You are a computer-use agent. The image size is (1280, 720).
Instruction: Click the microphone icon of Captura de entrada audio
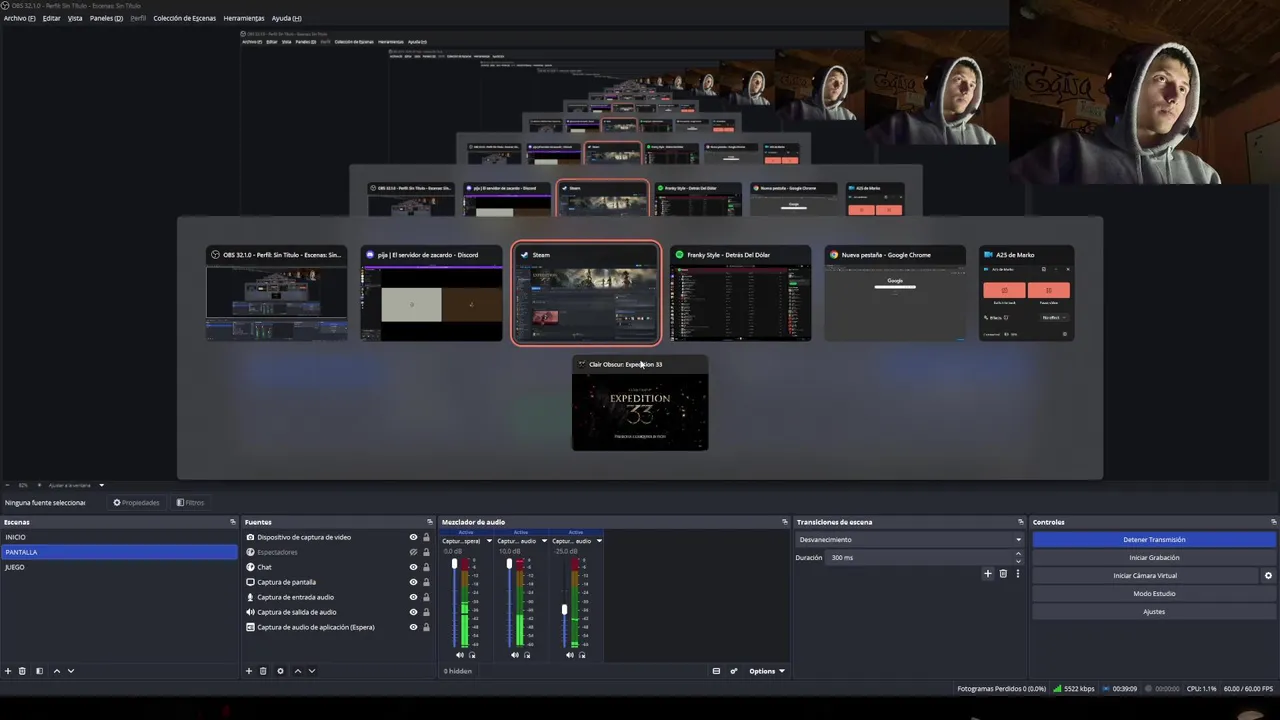click(250, 597)
